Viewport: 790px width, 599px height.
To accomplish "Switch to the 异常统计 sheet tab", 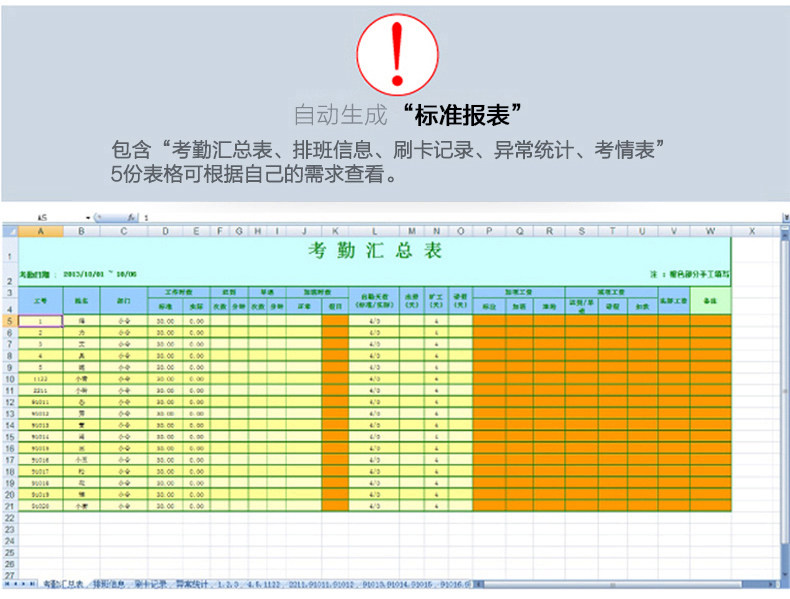I will point(191,584).
